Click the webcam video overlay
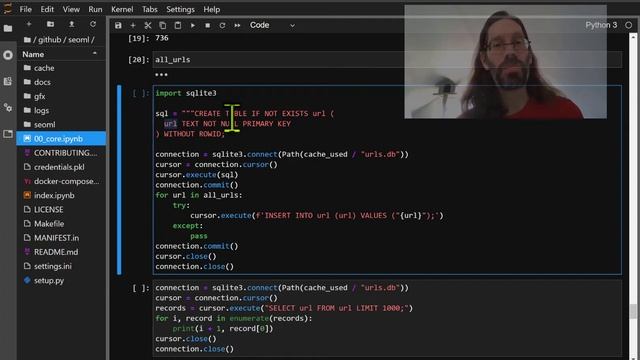 [505, 62]
